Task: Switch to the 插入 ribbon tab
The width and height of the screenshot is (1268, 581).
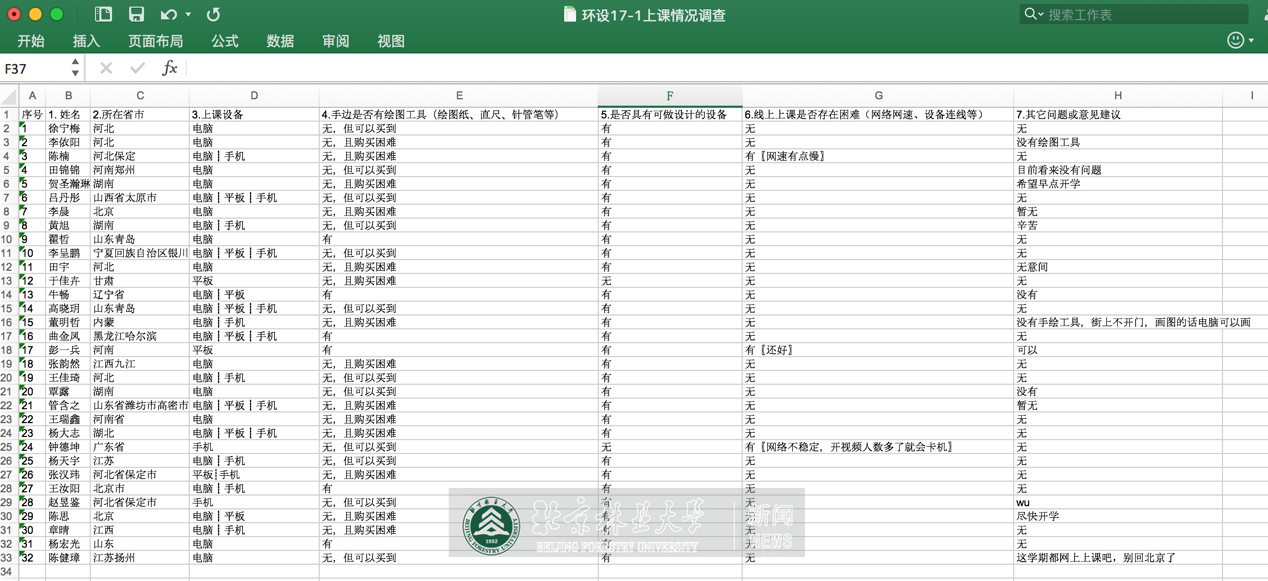Action: tap(86, 41)
